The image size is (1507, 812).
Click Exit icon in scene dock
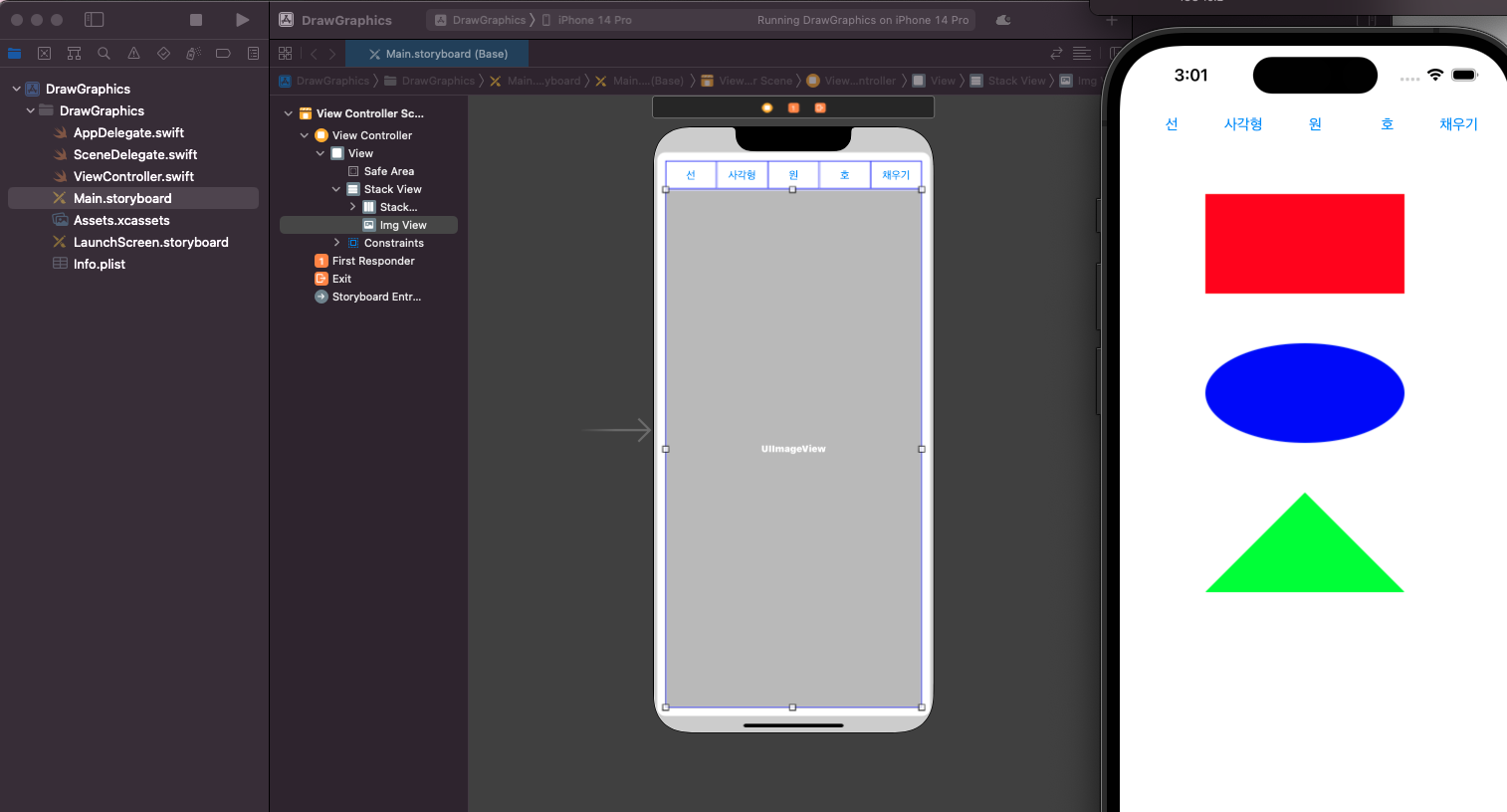click(820, 107)
